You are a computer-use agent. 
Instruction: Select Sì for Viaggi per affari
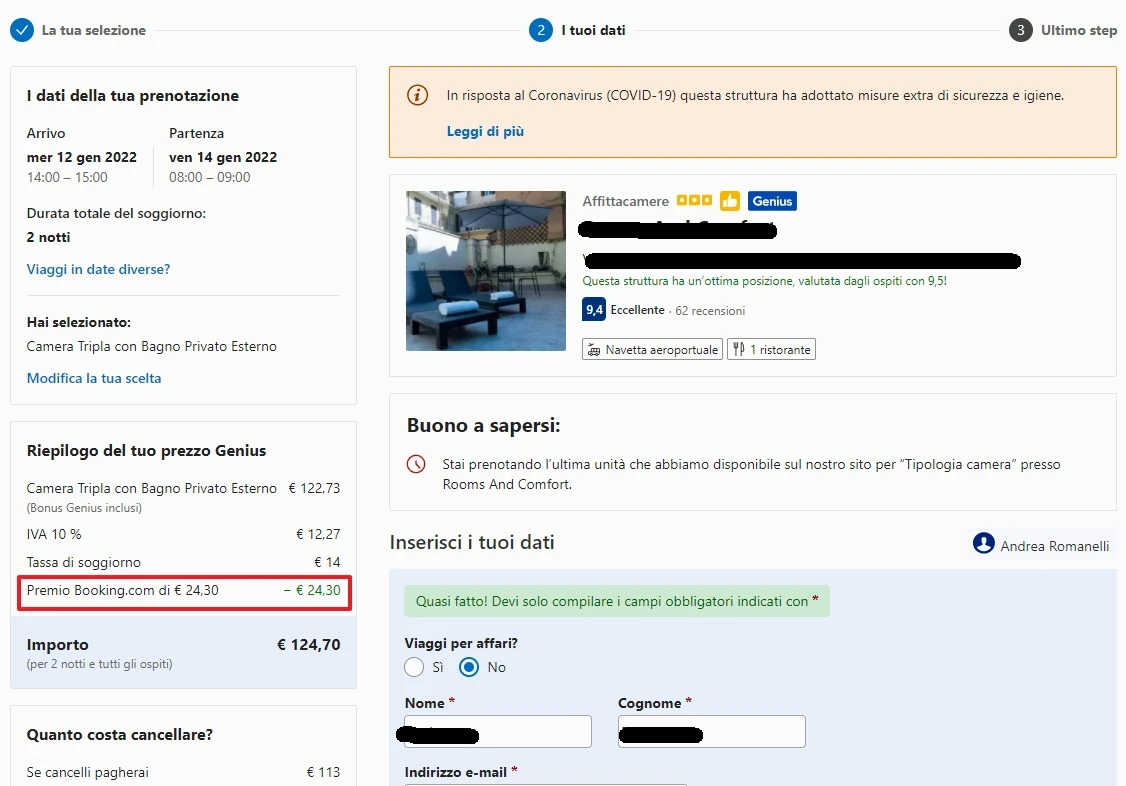point(414,667)
